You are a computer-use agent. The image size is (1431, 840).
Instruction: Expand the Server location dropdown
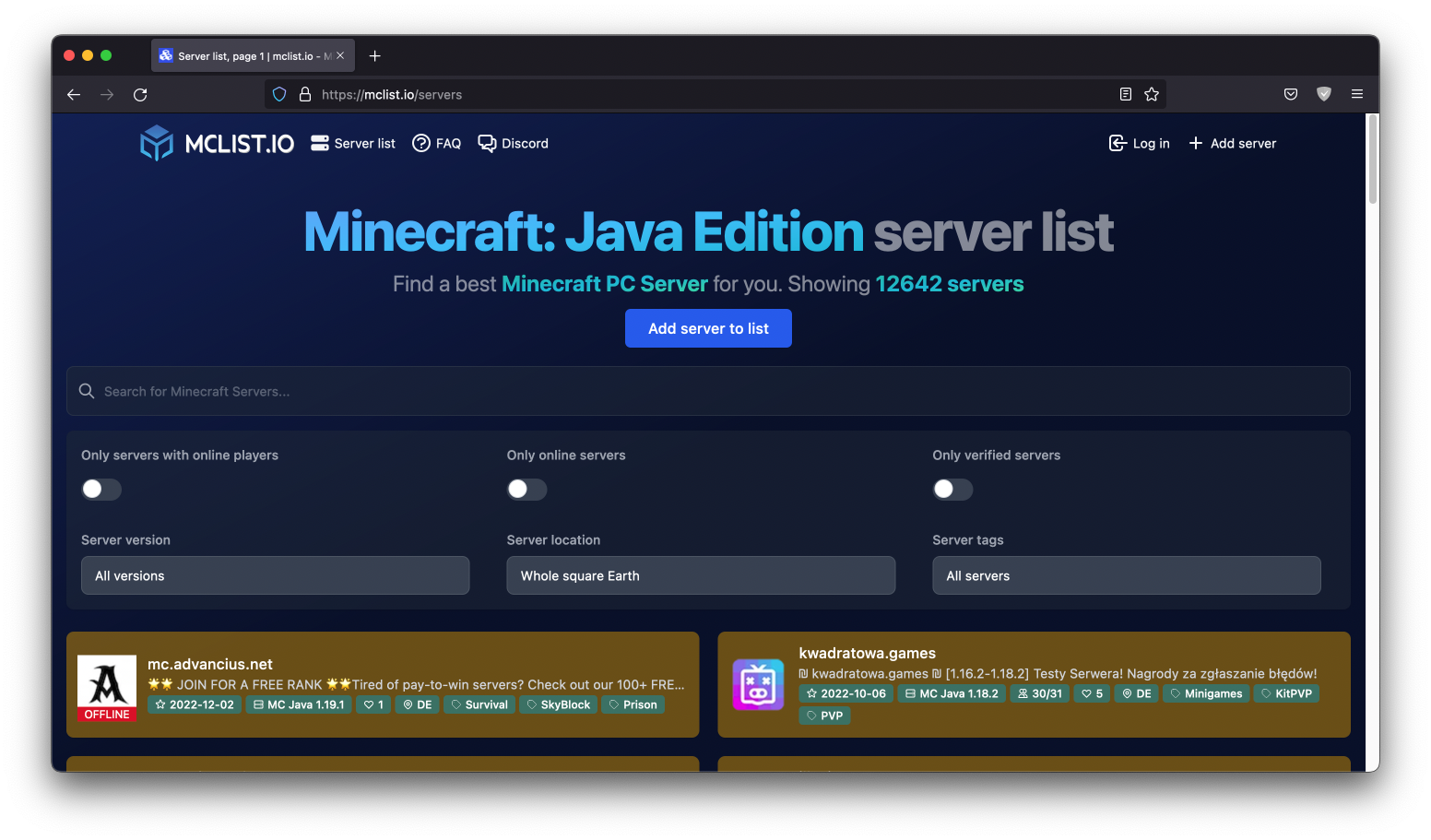(x=701, y=575)
